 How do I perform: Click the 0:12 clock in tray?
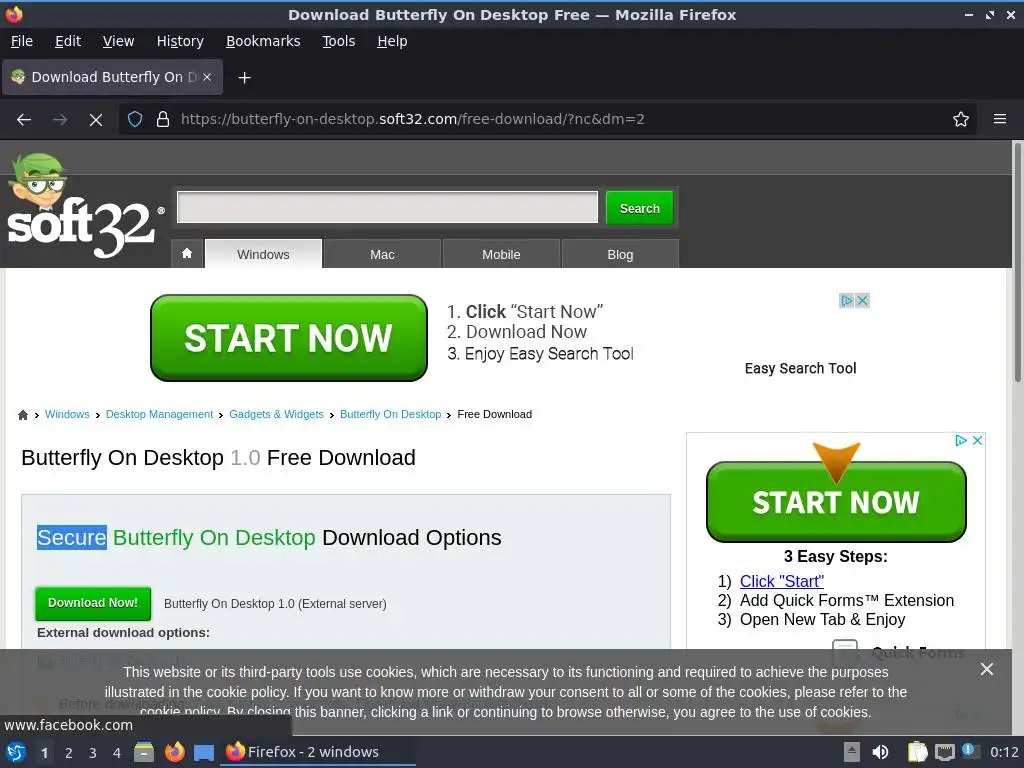point(1004,752)
